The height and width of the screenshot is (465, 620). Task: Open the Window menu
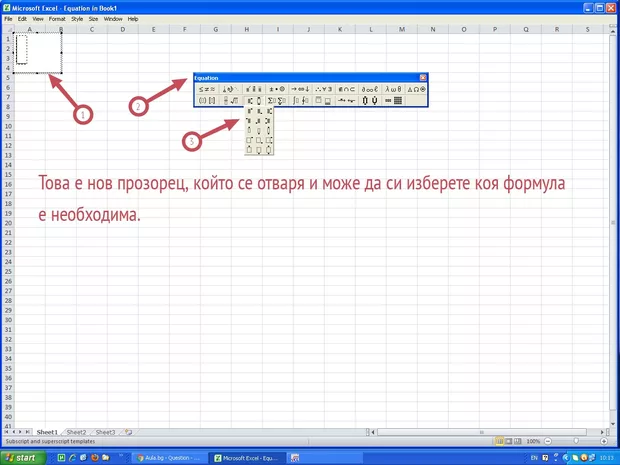(113, 19)
